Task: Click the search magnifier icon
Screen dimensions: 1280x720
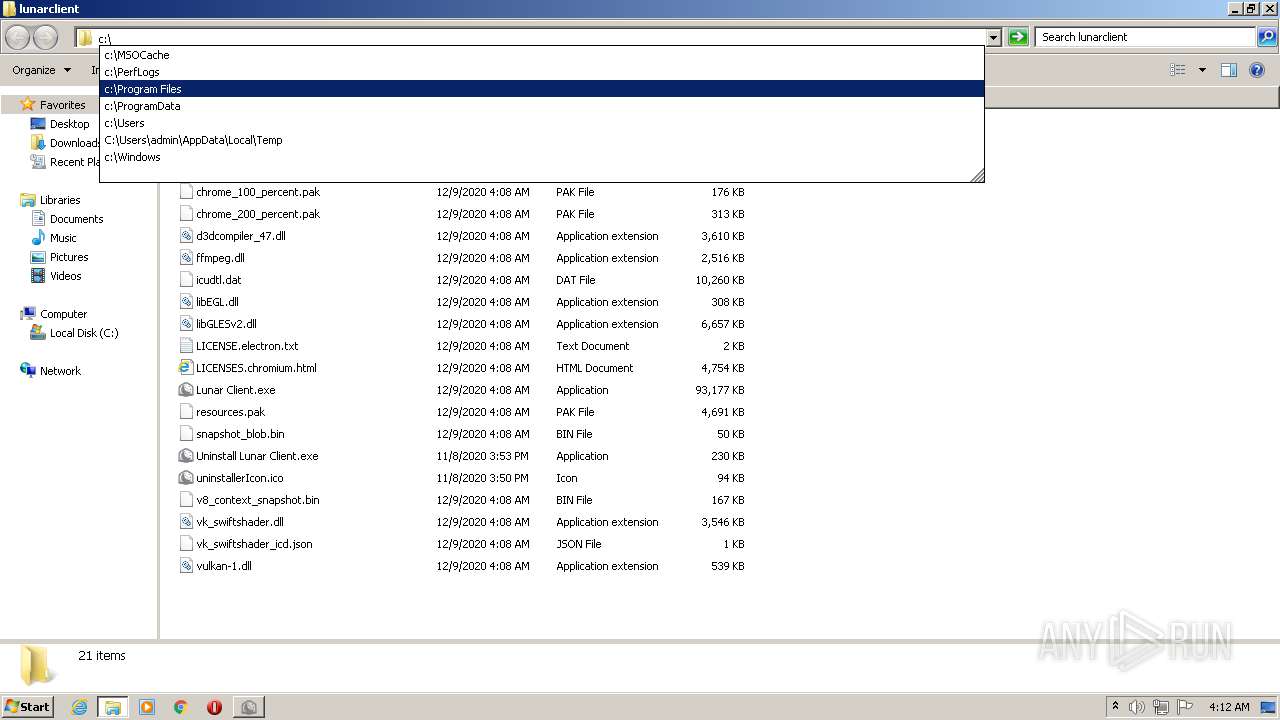Action: tap(1266, 37)
